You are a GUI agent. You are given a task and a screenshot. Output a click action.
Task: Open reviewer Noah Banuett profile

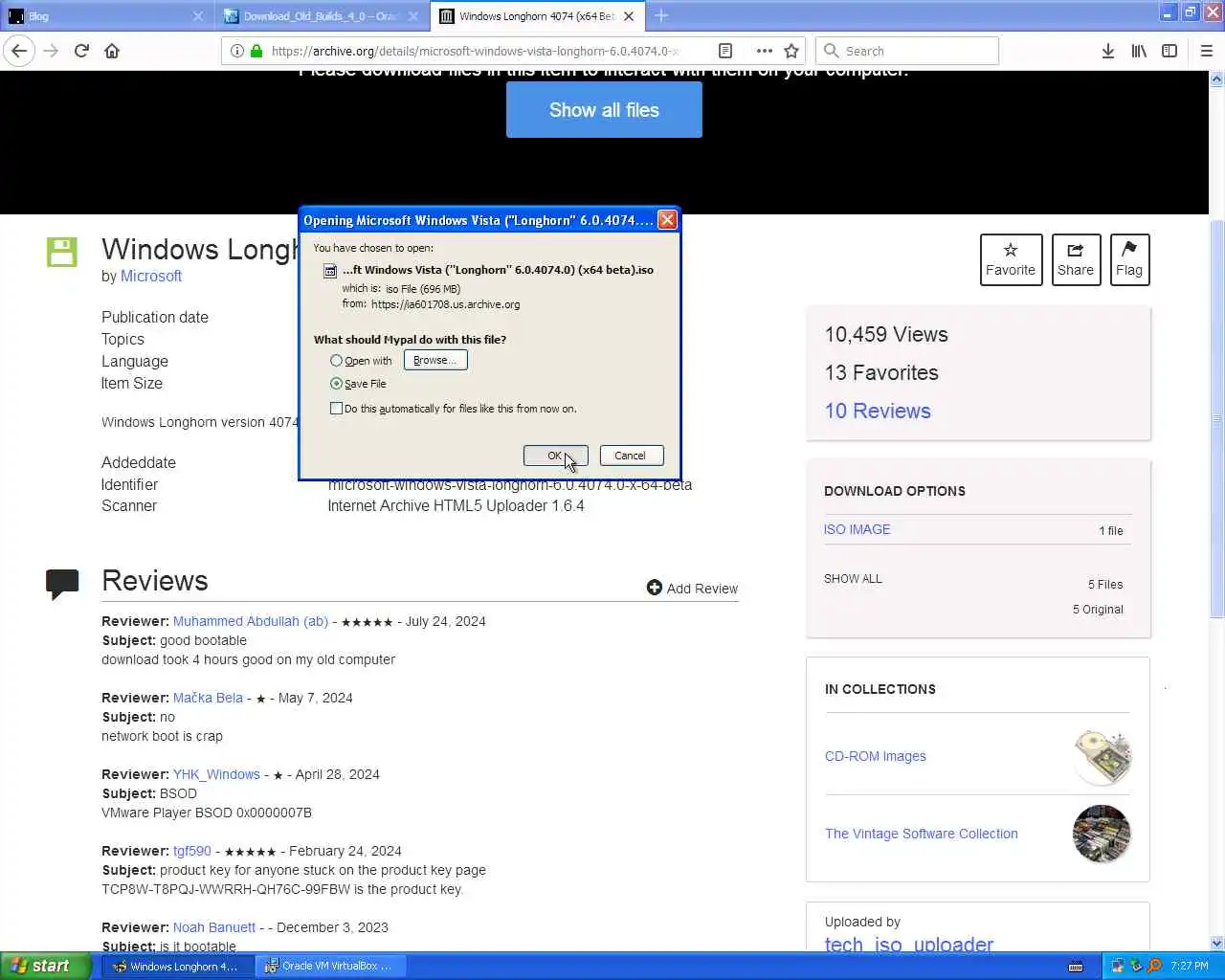point(214,927)
